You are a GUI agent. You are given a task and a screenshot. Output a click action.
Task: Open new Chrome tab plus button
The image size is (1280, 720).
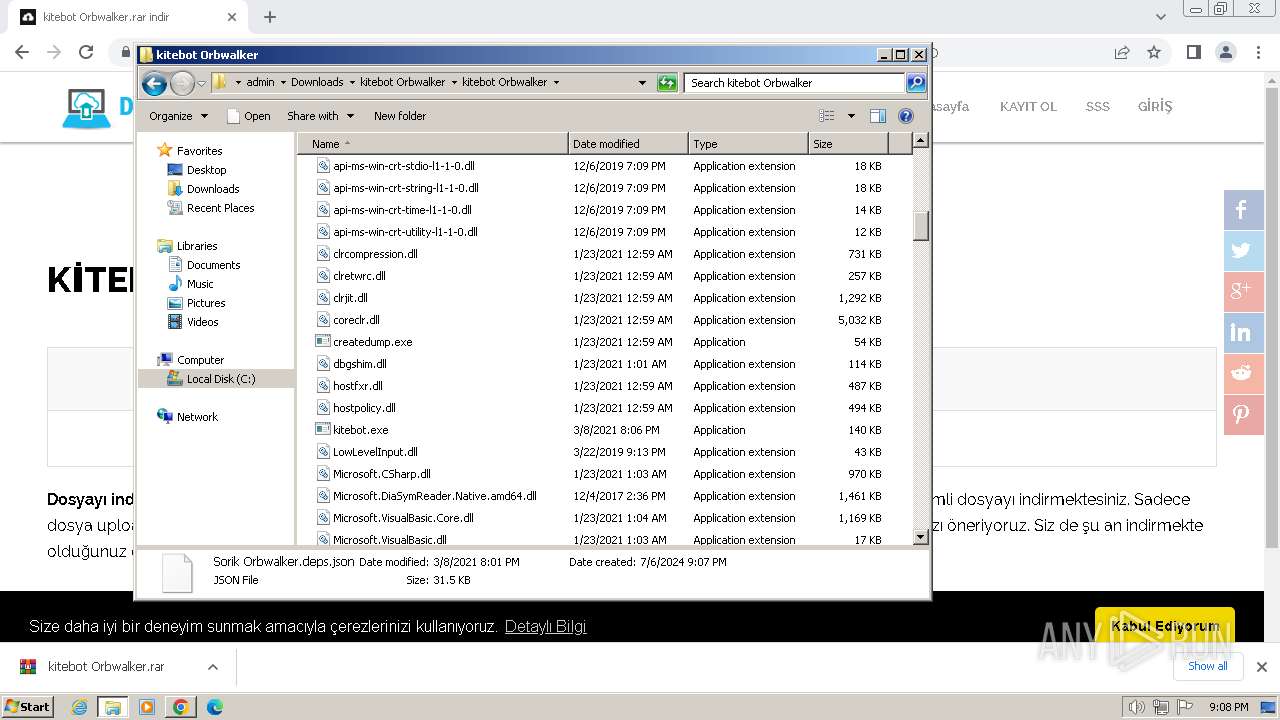[269, 17]
